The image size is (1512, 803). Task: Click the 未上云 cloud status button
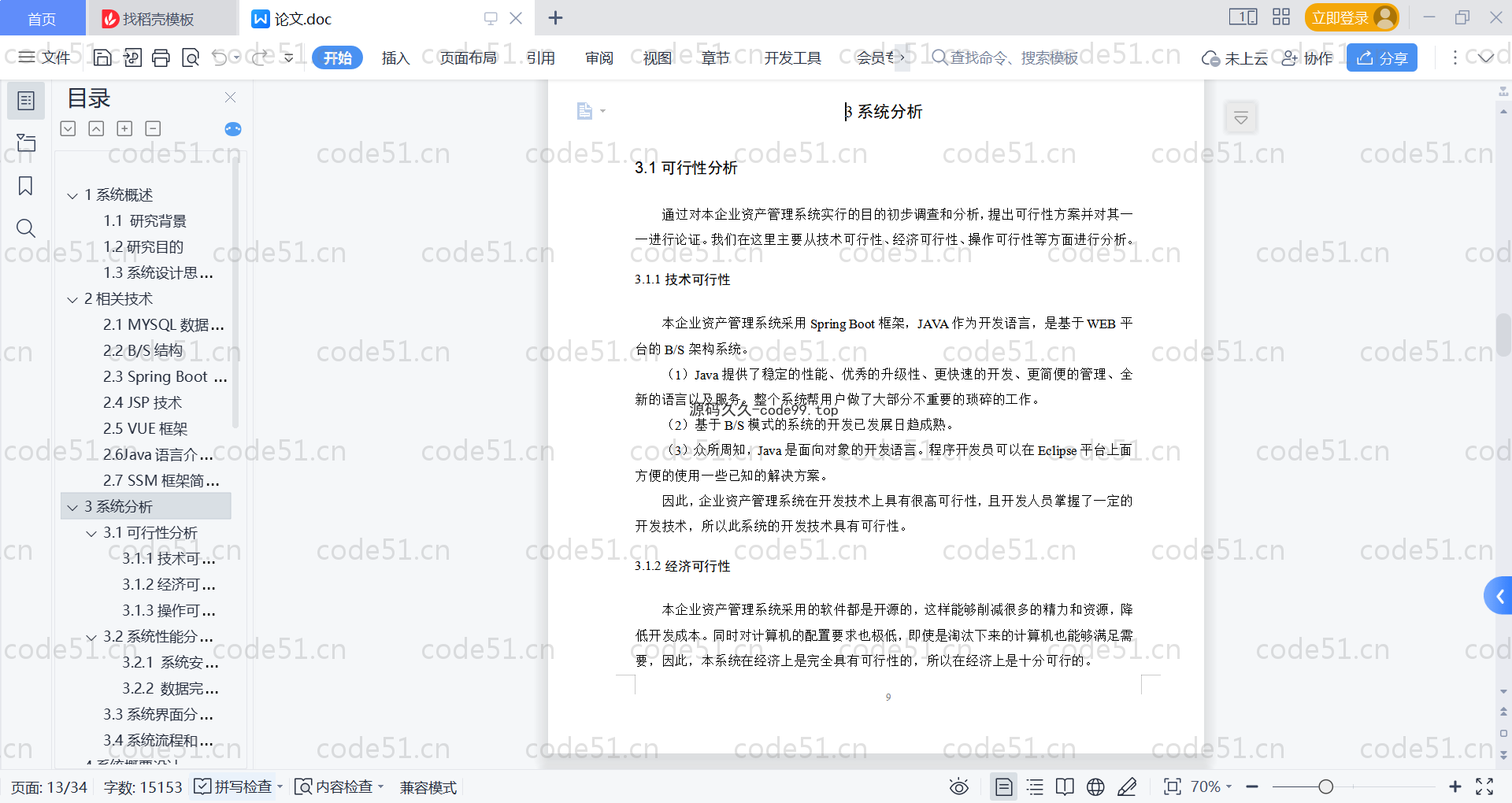[1234, 57]
